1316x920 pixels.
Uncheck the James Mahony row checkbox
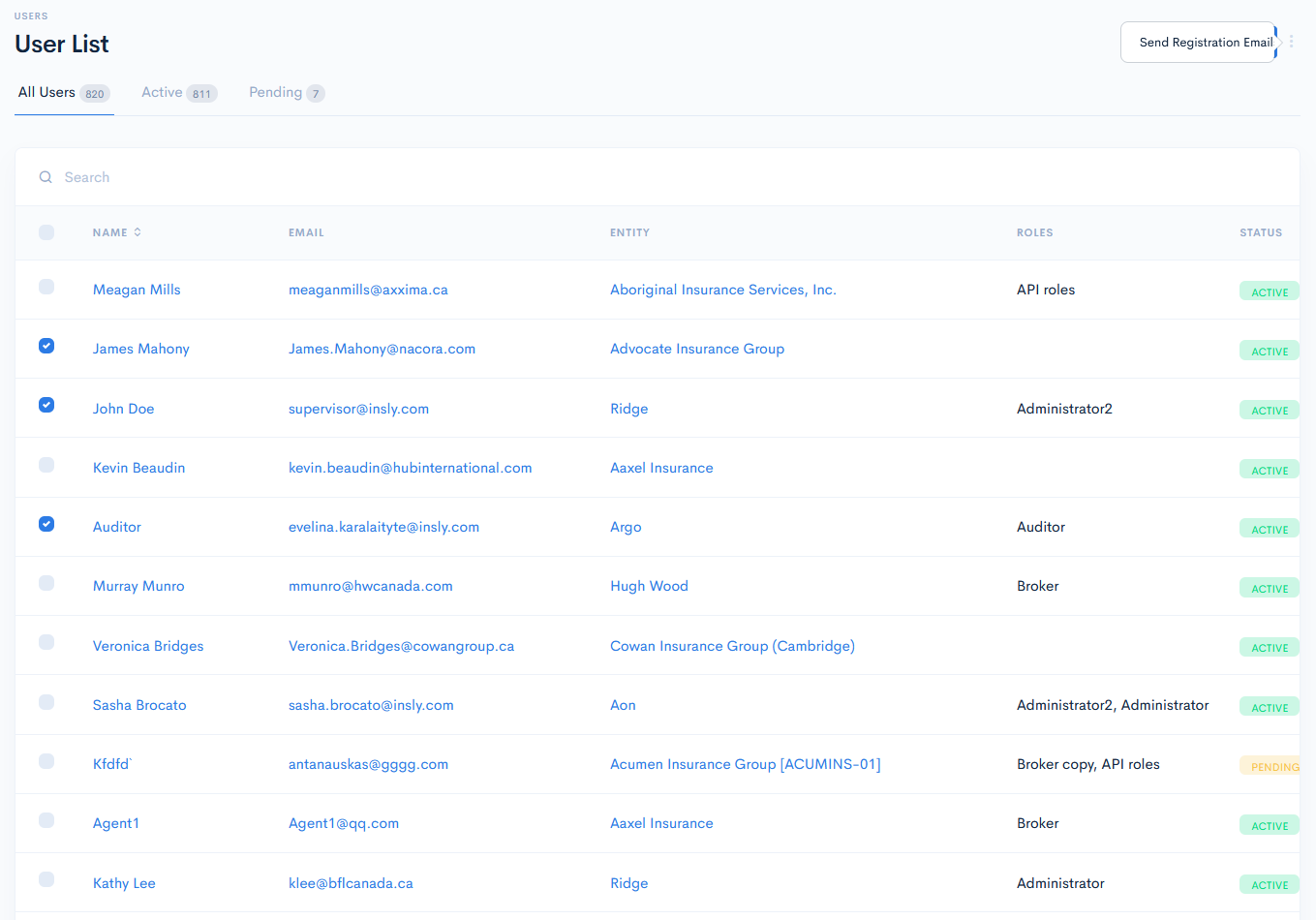[x=46, y=346]
